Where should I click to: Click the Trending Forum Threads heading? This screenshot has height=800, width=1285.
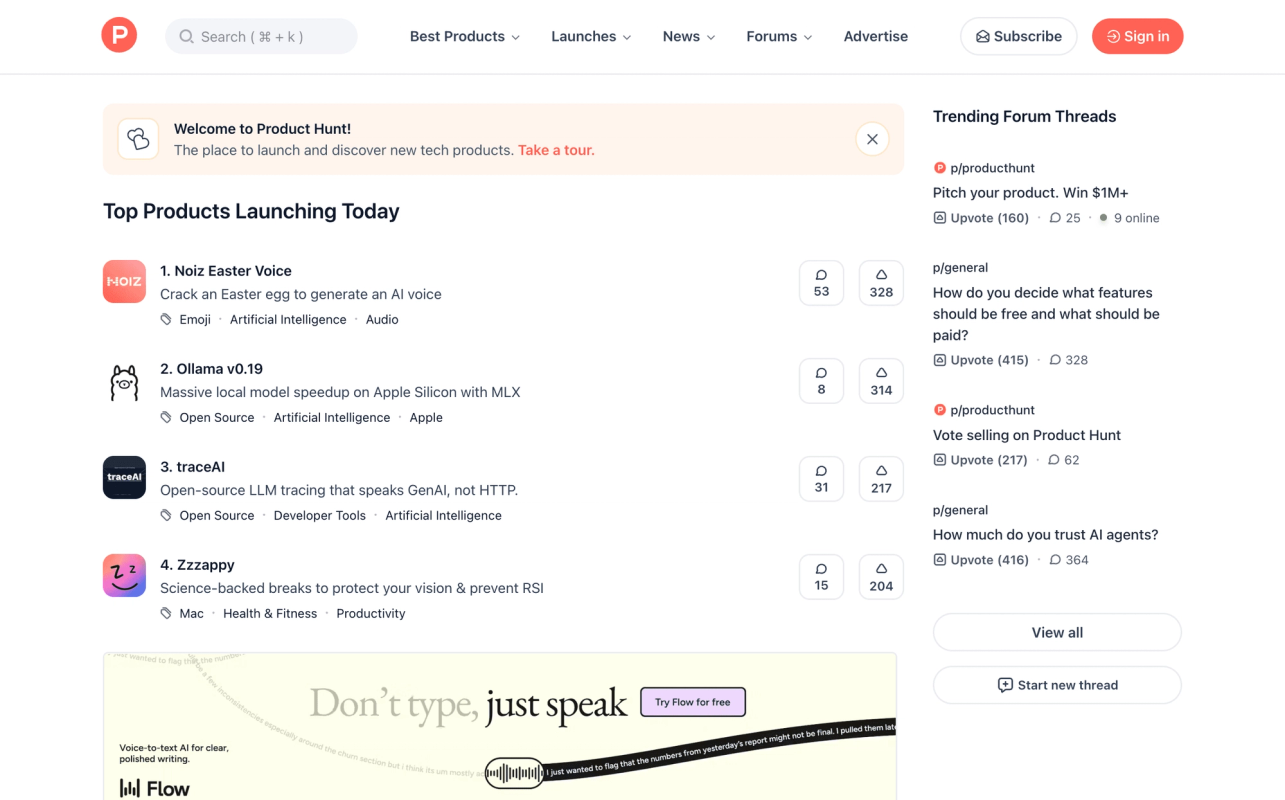click(x=1024, y=117)
